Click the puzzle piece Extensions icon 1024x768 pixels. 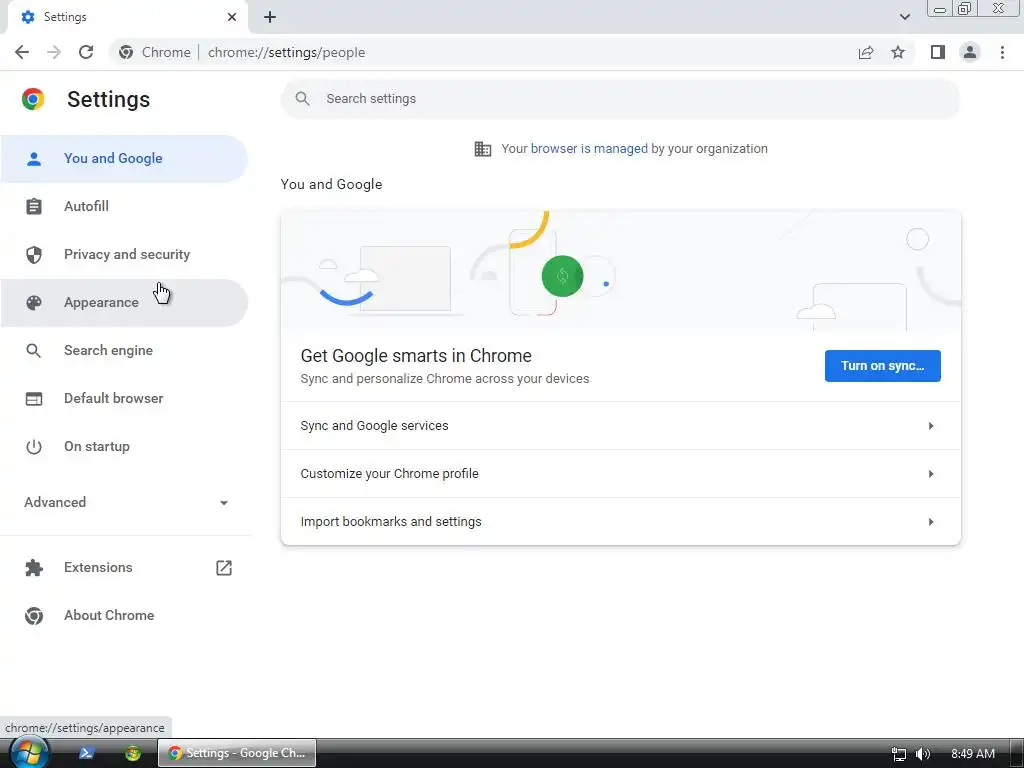pyautogui.click(x=33, y=568)
